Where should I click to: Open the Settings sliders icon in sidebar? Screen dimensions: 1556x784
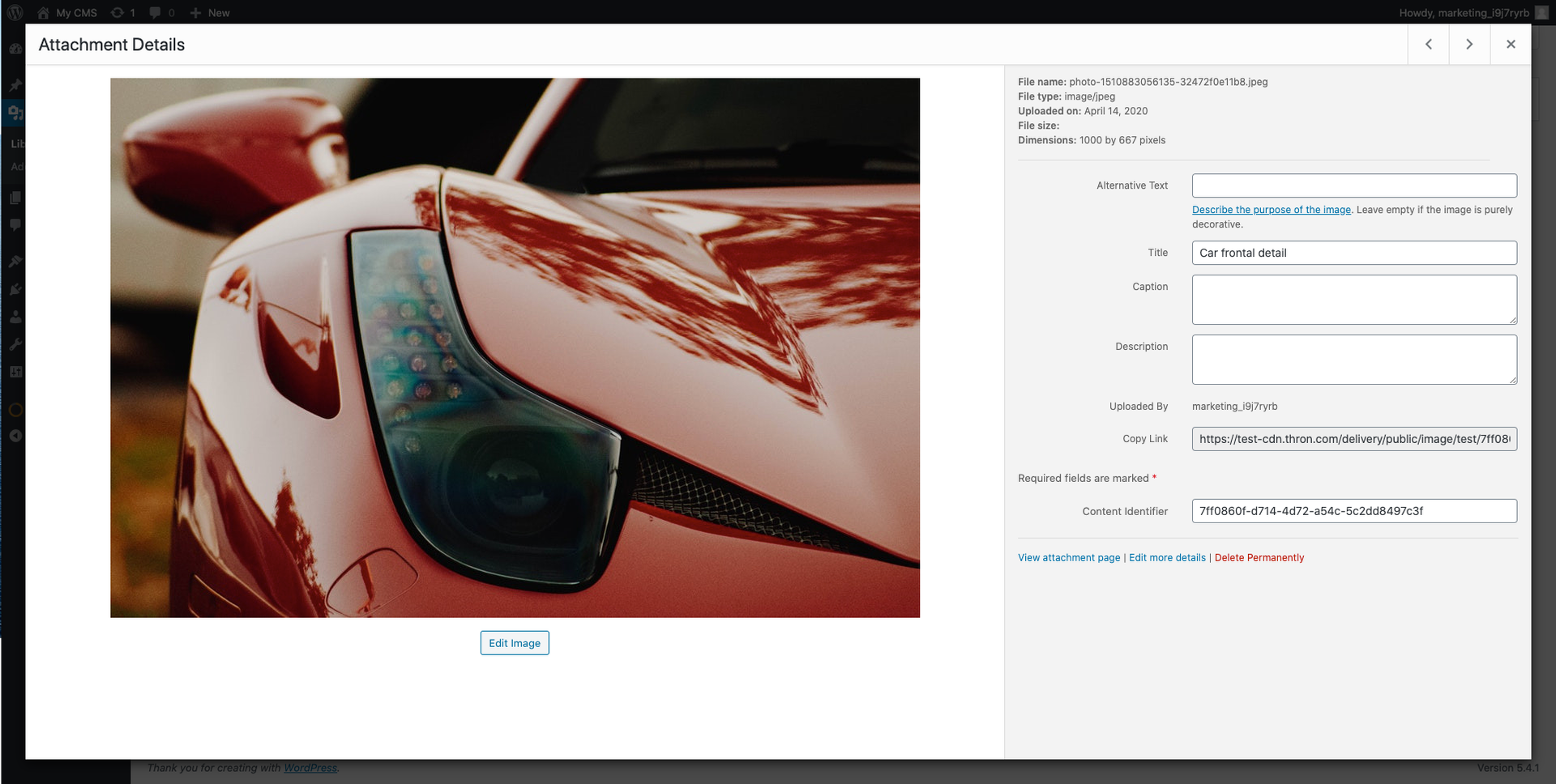point(15,372)
